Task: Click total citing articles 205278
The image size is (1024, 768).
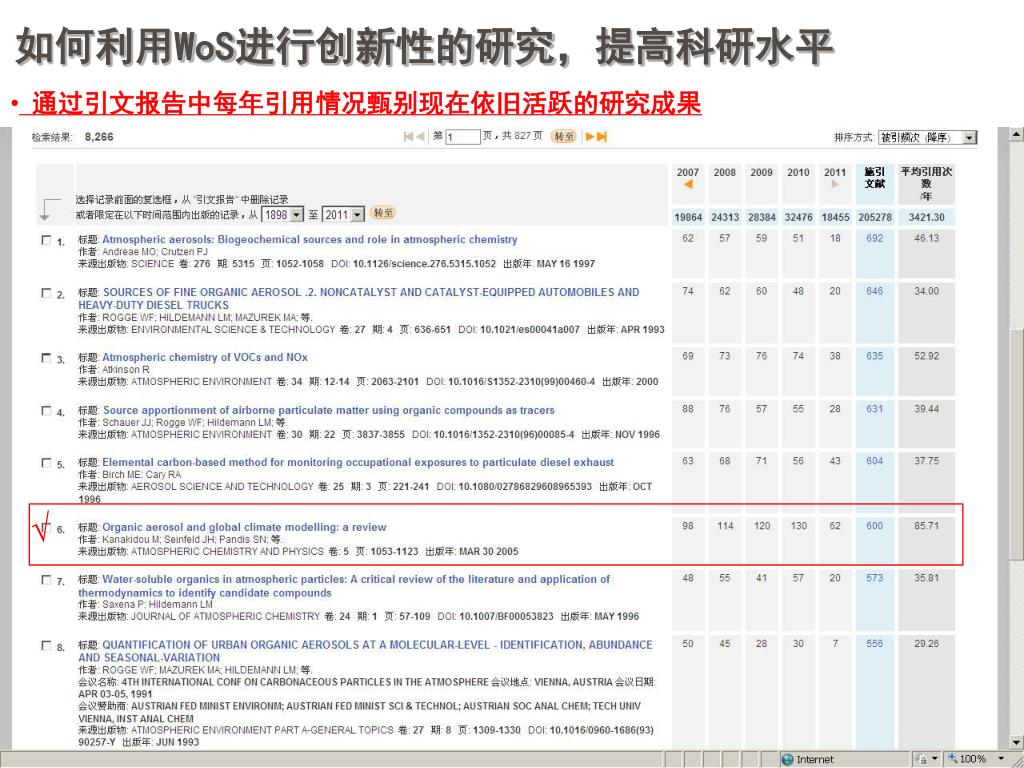Action: (875, 217)
